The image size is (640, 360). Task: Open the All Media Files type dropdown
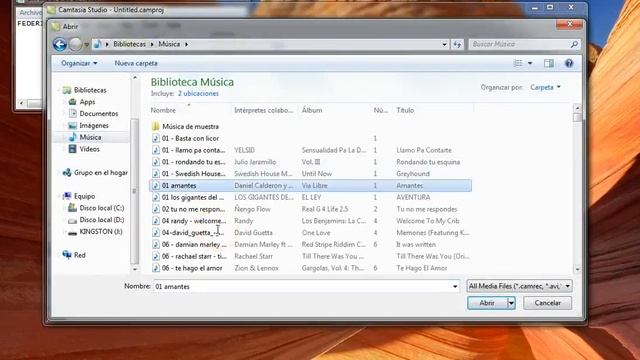(x=519, y=286)
